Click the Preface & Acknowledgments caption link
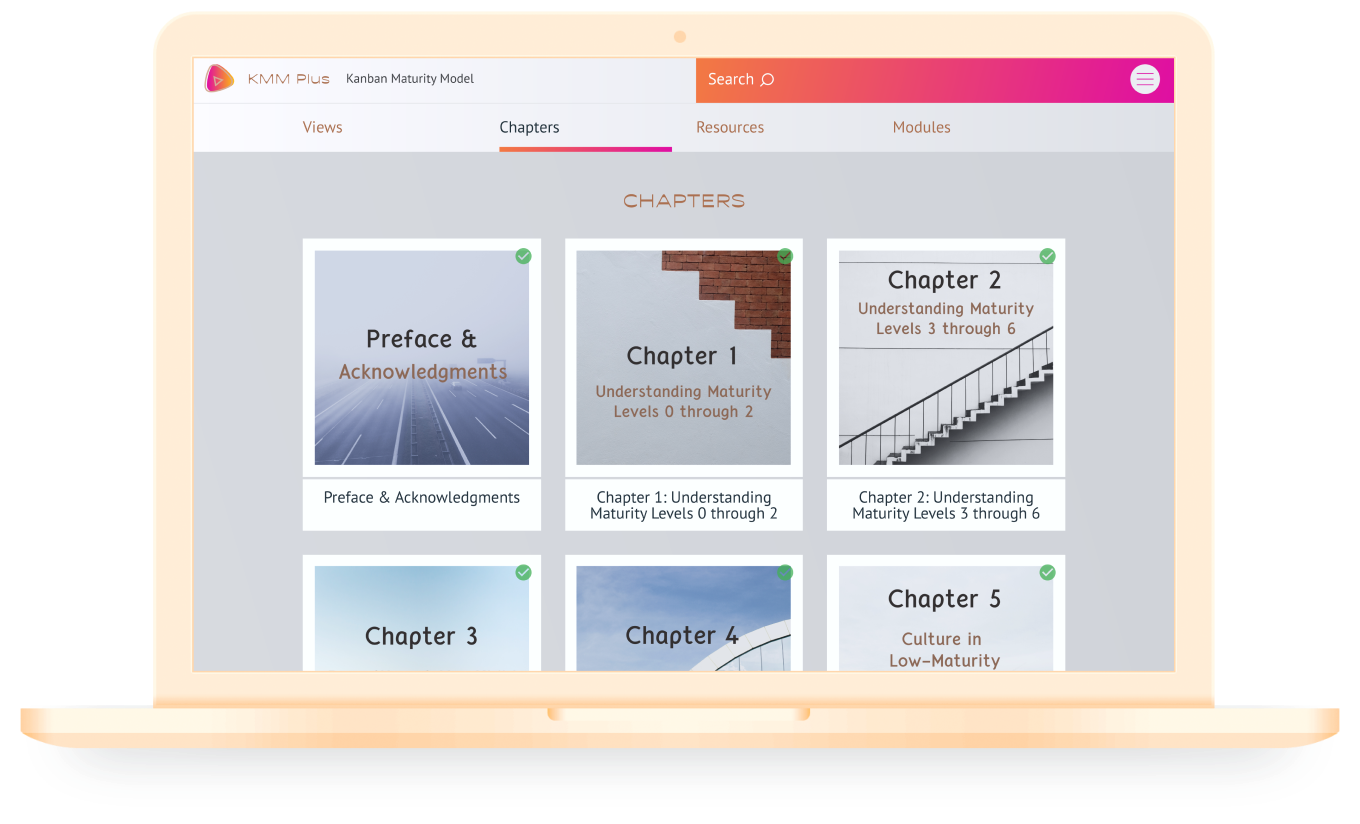This screenshot has height=824, width=1360. (x=422, y=497)
